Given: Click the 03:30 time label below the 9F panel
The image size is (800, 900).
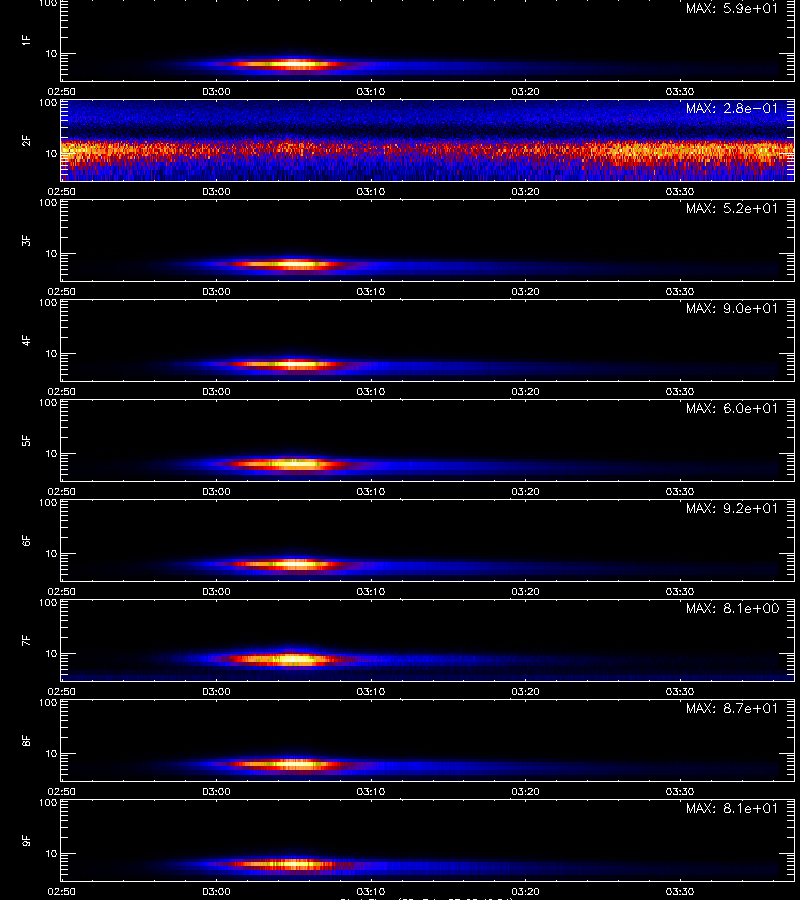Looking at the screenshot, I should [x=680, y=891].
